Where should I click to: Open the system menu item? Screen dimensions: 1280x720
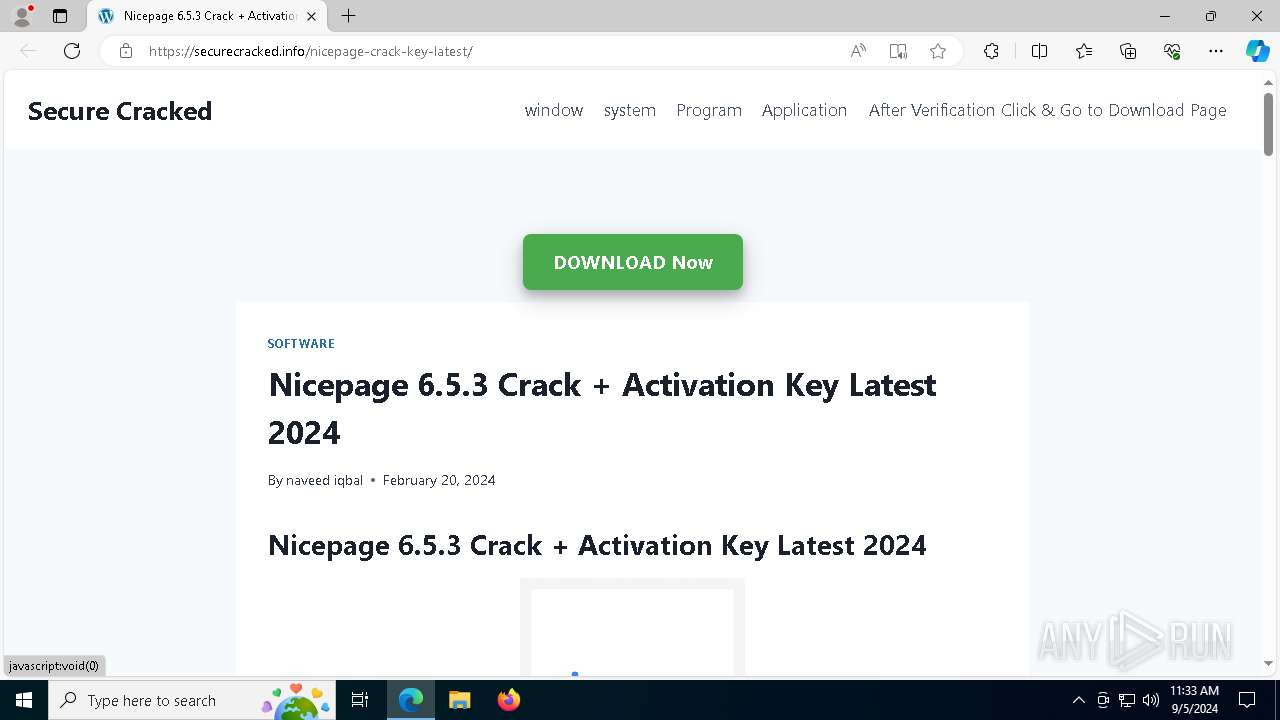(630, 110)
